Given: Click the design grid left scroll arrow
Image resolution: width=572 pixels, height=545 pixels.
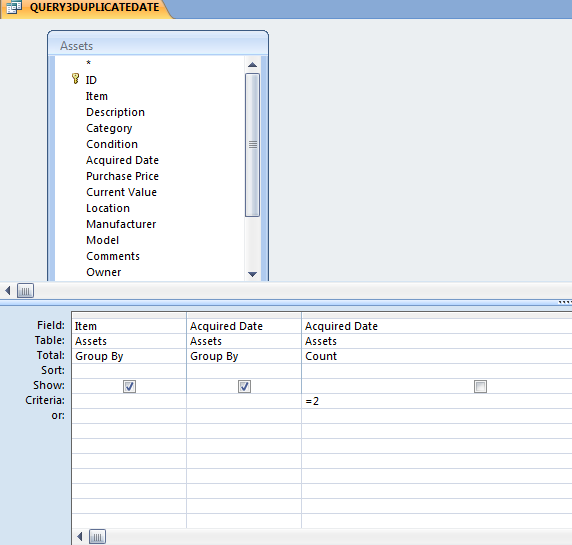Looking at the screenshot, I should [x=80, y=537].
